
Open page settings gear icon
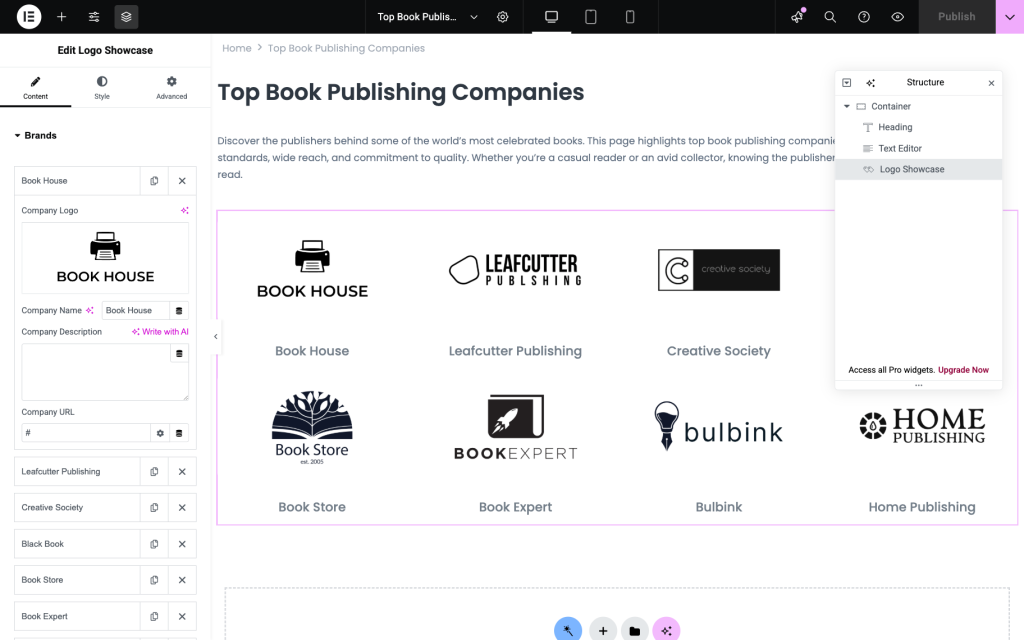[x=502, y=17]
